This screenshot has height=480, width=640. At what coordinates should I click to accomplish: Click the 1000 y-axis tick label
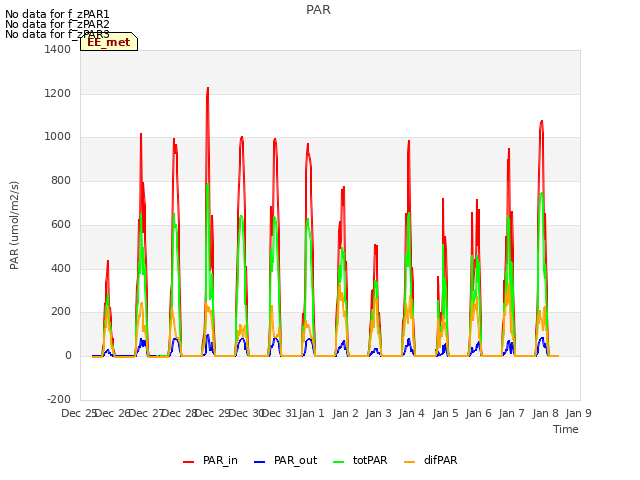[x=58, y=137]
